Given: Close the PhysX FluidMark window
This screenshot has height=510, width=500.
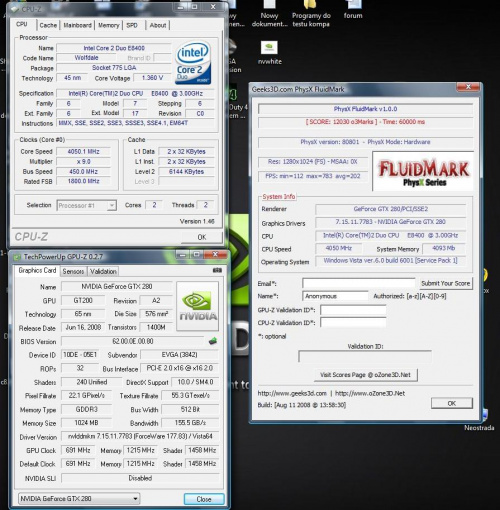Looking at the screenshot, I should (468, 87).
